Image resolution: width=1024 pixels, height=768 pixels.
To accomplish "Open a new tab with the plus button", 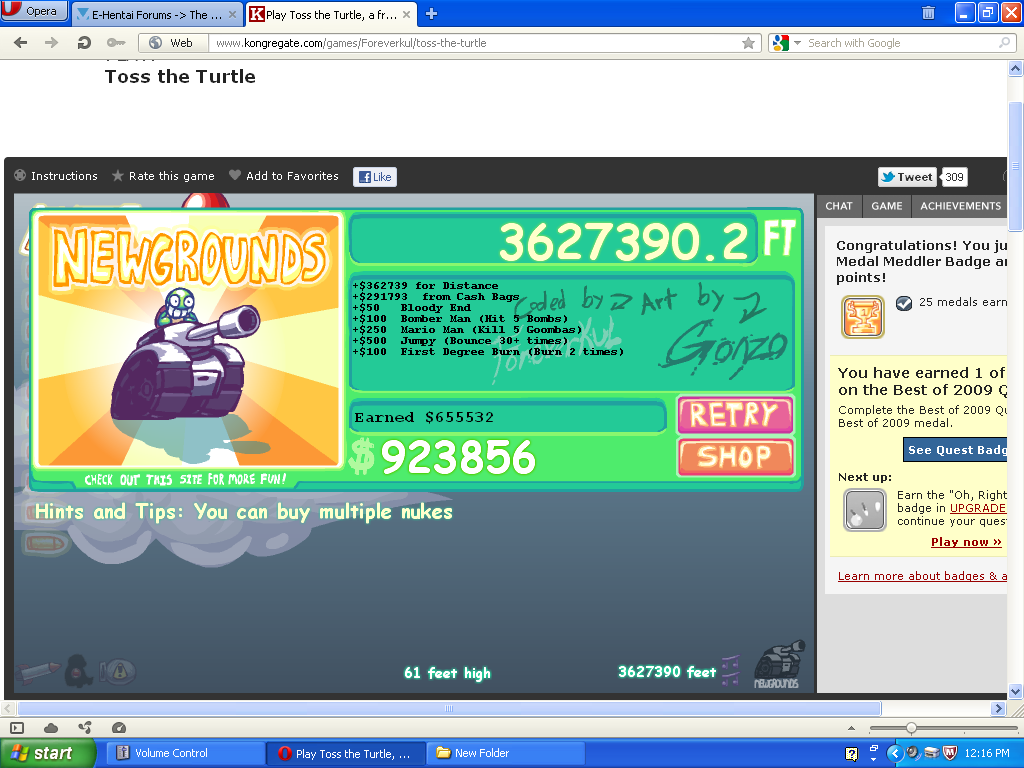I will point(431,14).
